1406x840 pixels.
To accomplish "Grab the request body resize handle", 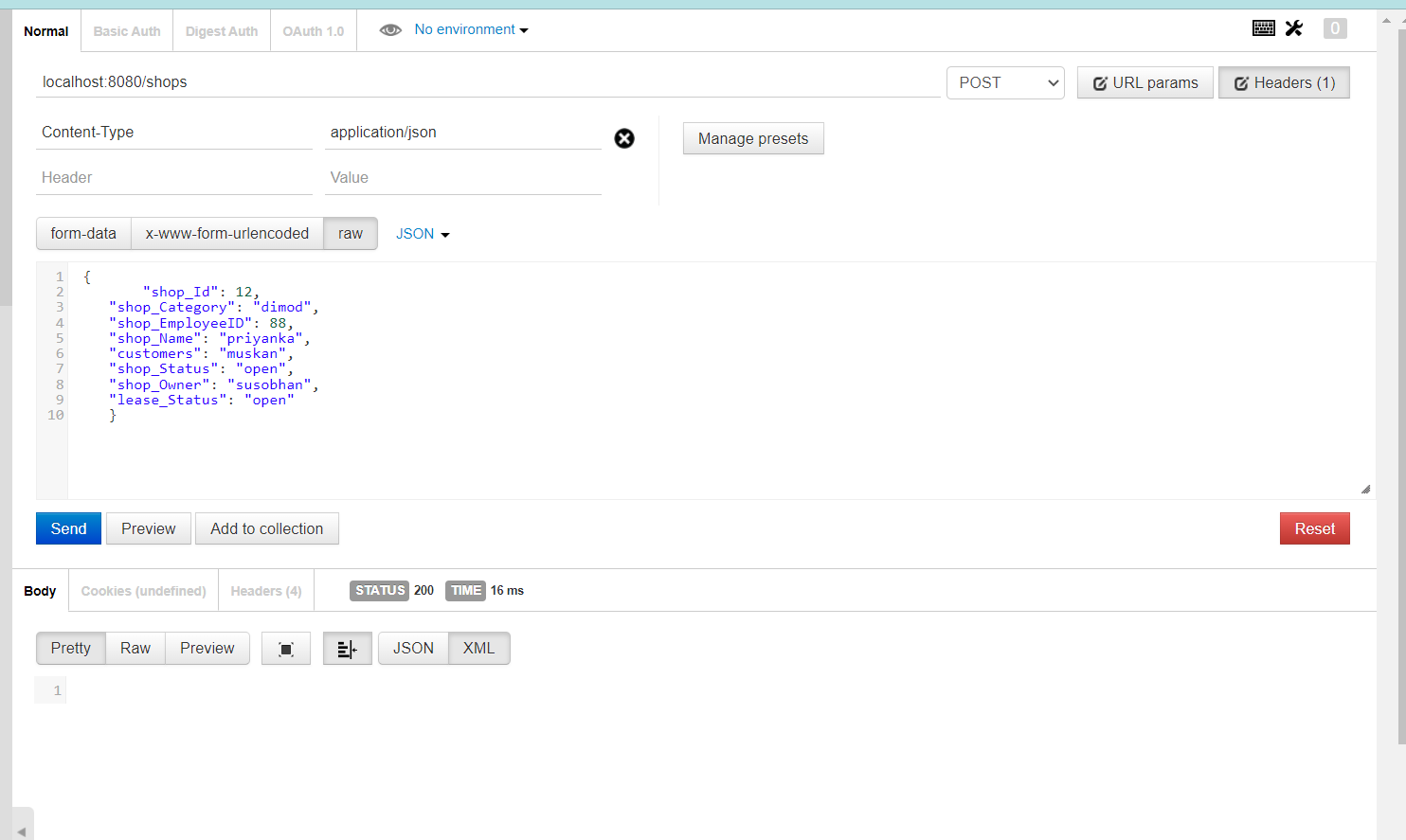I will (1365, 490).
